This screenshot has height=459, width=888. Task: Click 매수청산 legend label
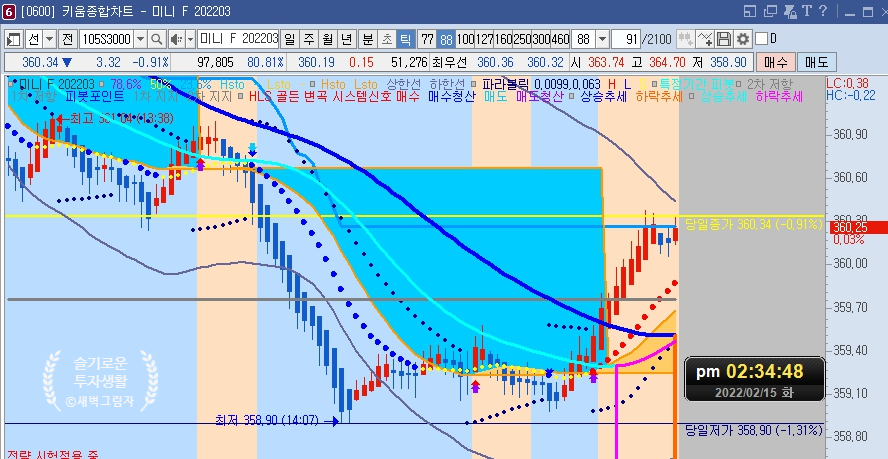451,96
